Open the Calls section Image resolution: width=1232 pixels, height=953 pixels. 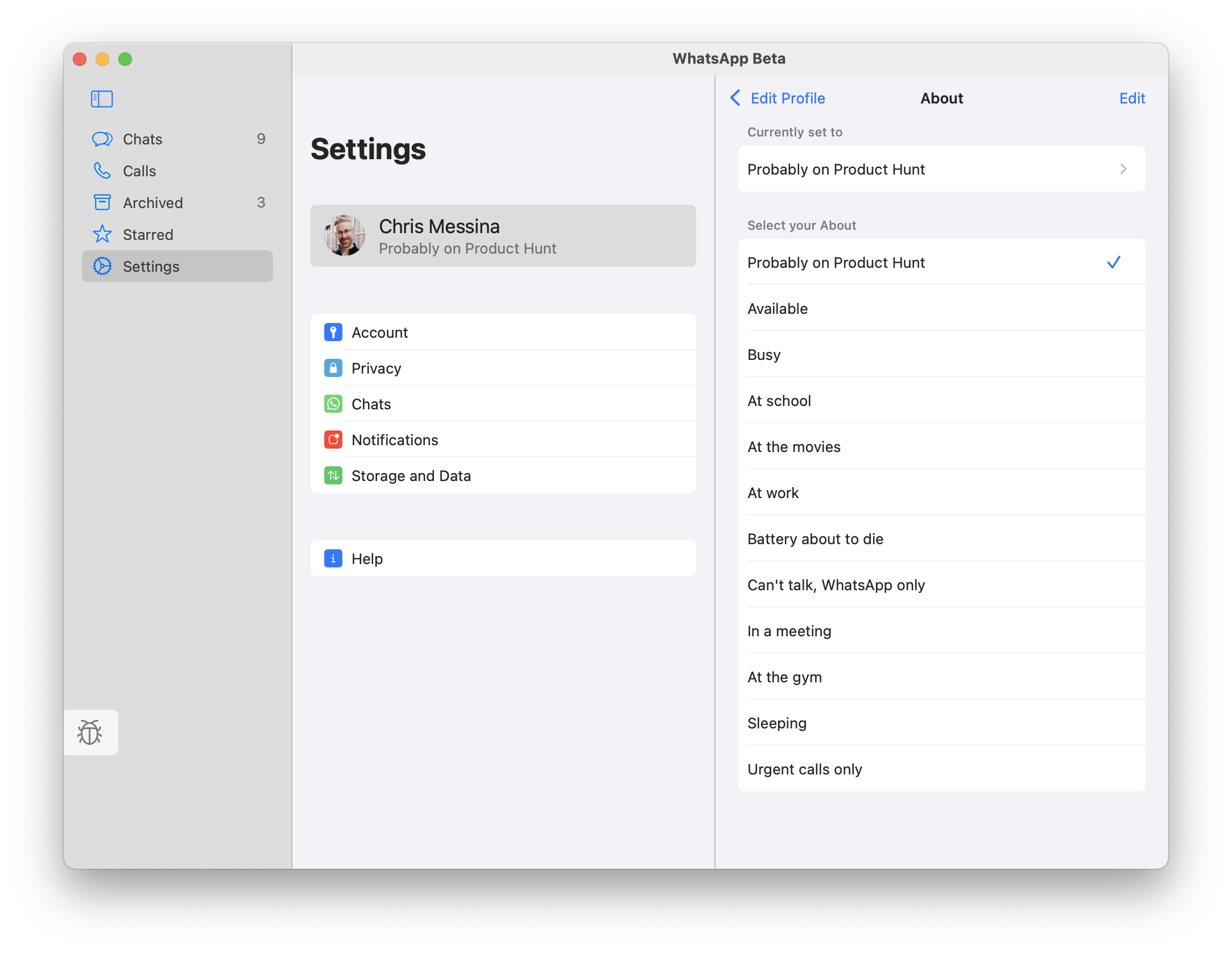[177, 171]
